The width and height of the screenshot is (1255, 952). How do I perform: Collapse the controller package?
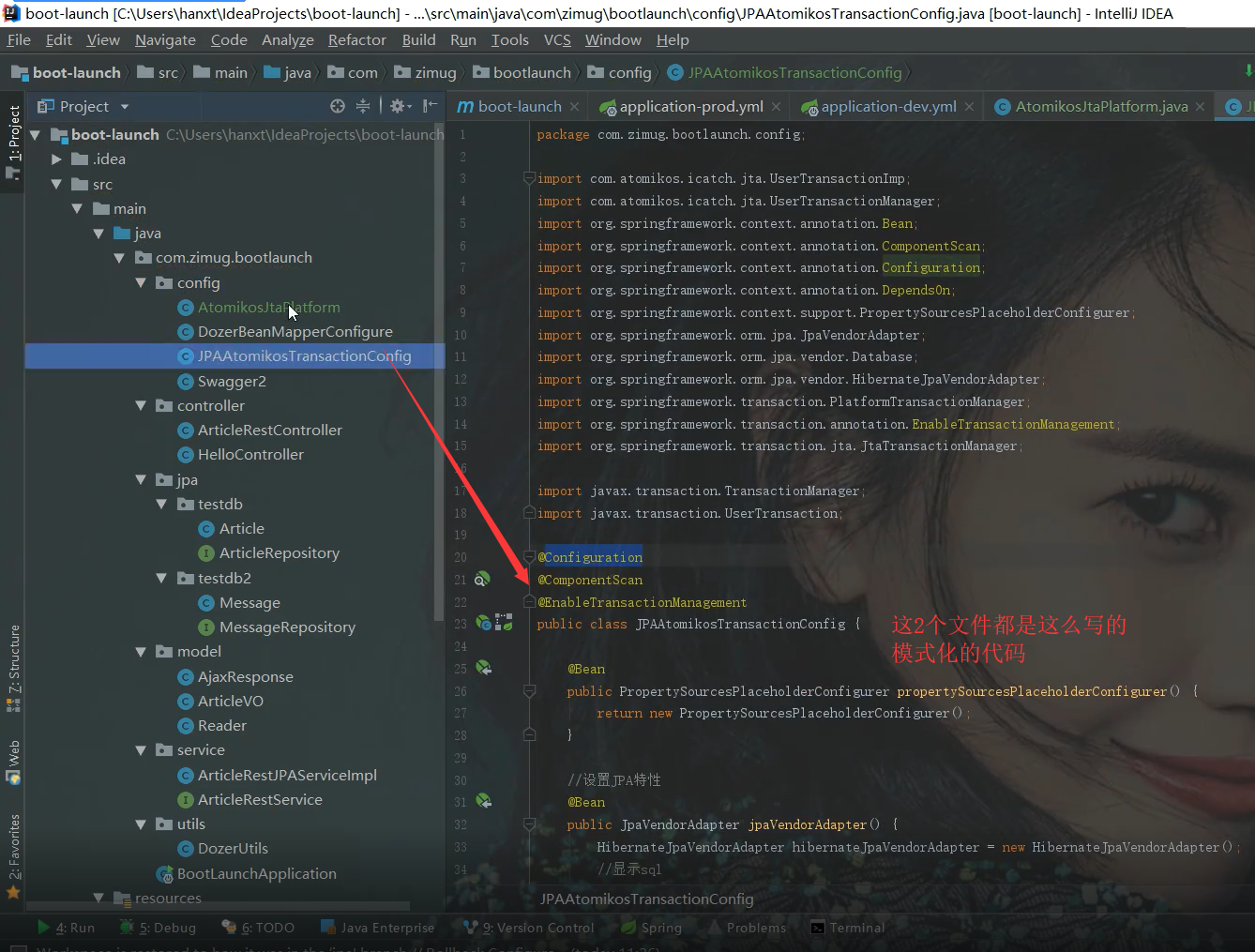click(x=141, y=405)
